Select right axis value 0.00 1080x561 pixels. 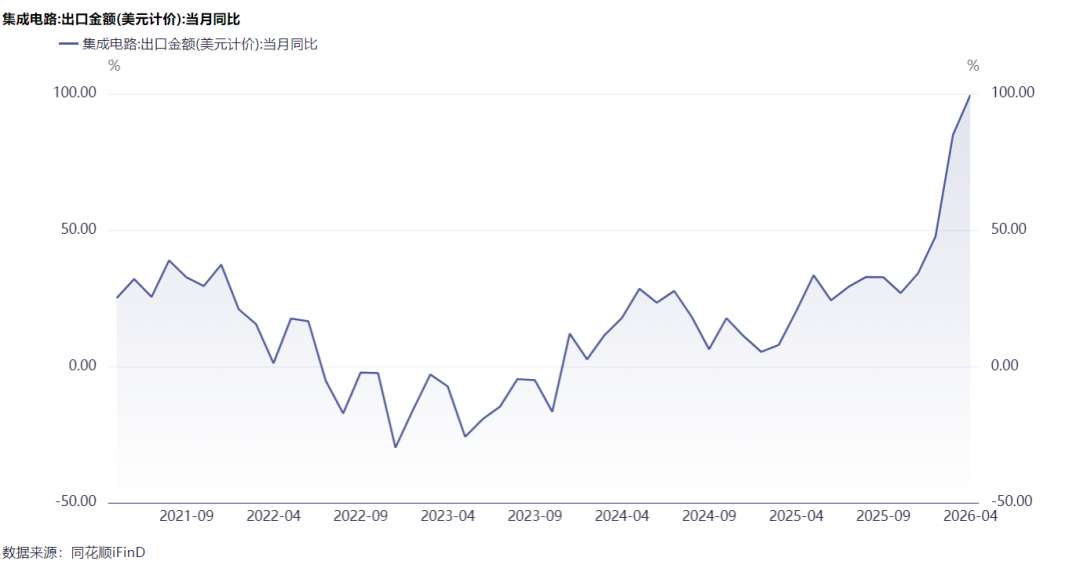click(1004, 365)
